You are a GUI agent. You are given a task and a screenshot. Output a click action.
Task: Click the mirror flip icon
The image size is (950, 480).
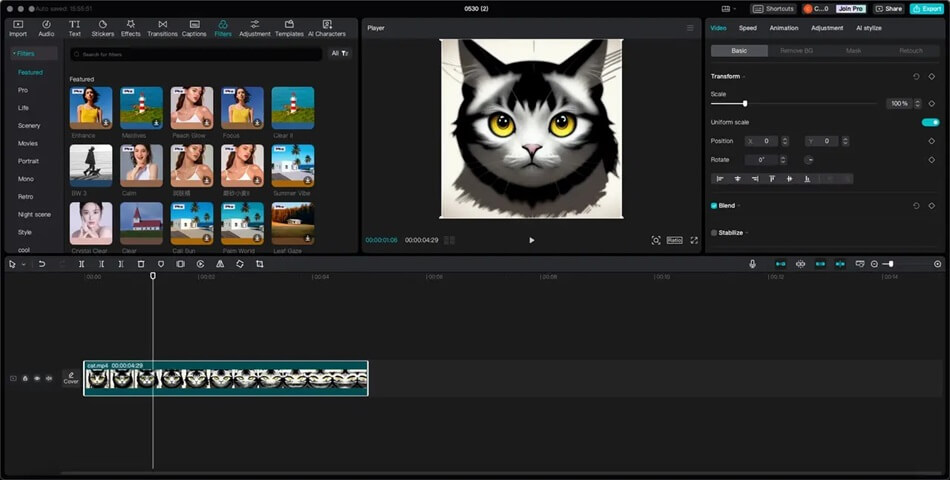220,264
